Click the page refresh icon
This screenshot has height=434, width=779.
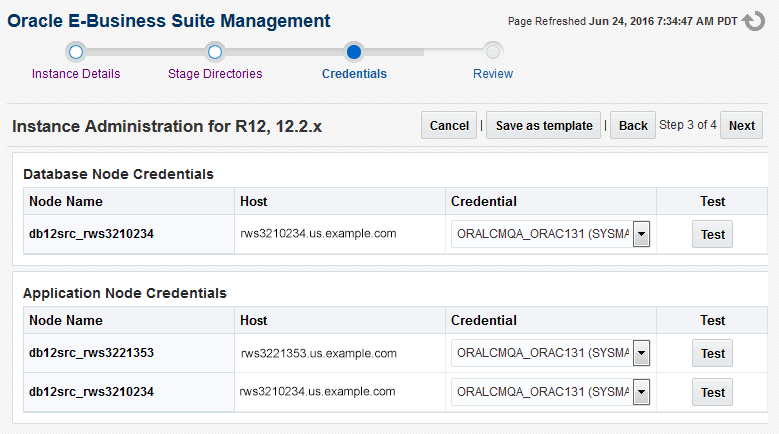[753, 21]
